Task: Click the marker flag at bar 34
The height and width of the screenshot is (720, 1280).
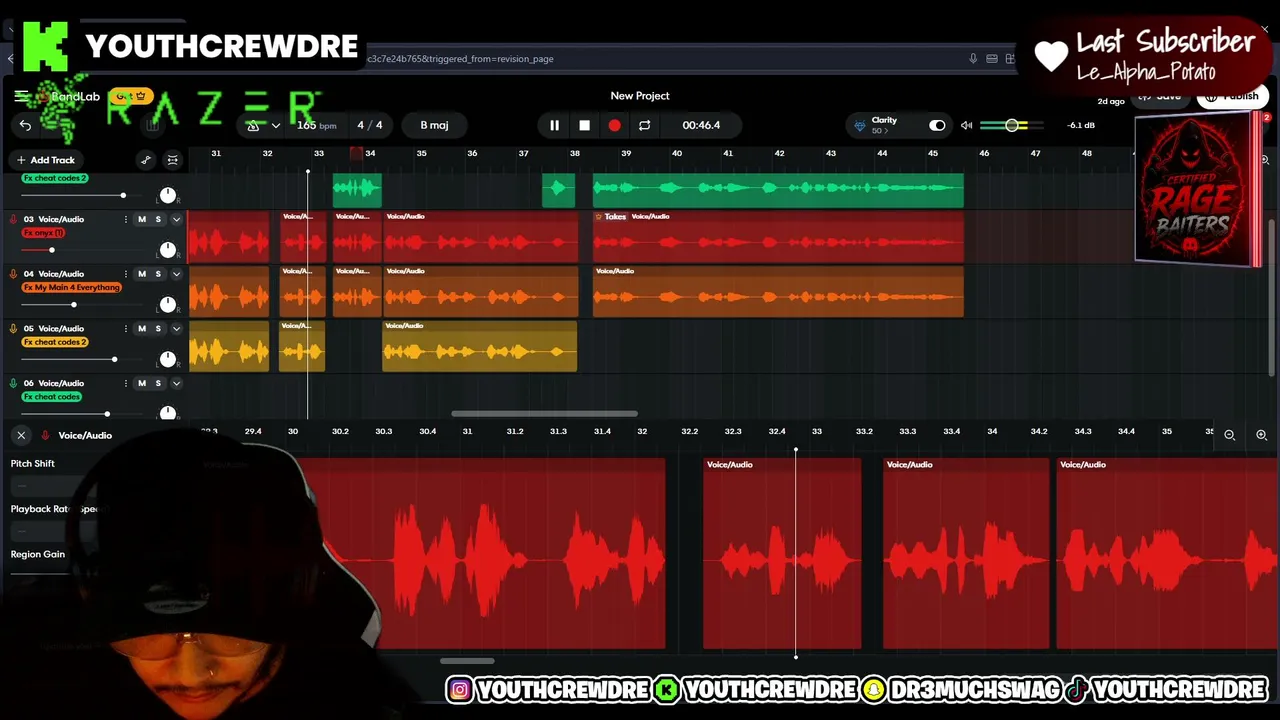Action: coord(356,153)
